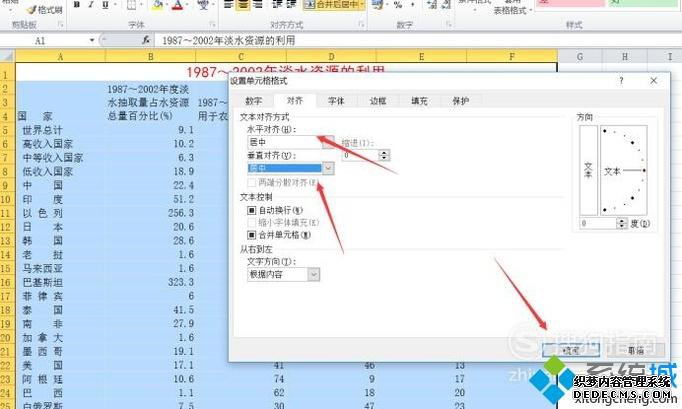Screen dimensions: 682x409
Task: Click the formula bar text
Action: [x=229, y=40]
